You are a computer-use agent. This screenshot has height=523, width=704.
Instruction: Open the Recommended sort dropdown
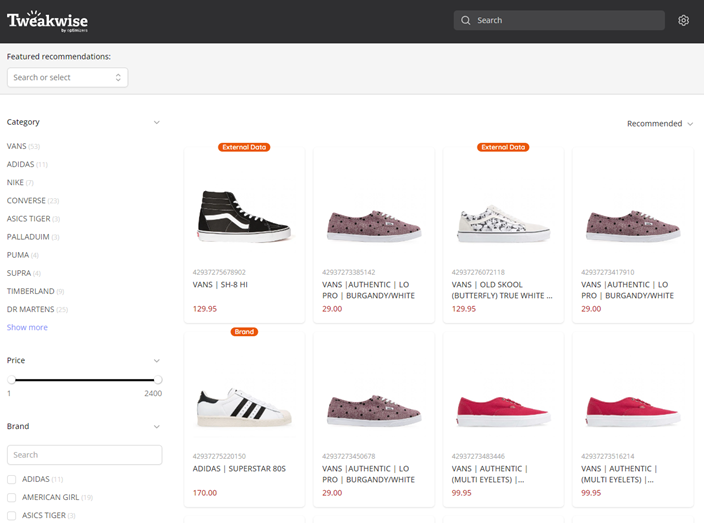(x=660, y=123)
